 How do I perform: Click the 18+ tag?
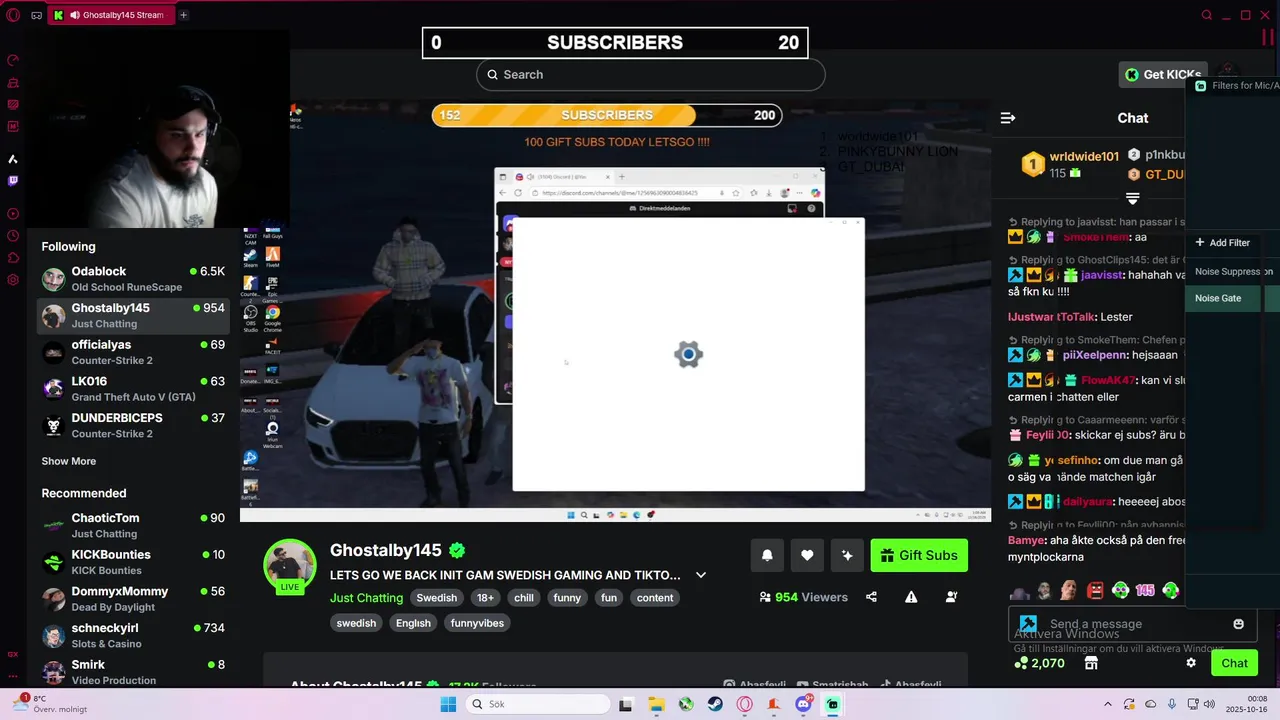485,598
